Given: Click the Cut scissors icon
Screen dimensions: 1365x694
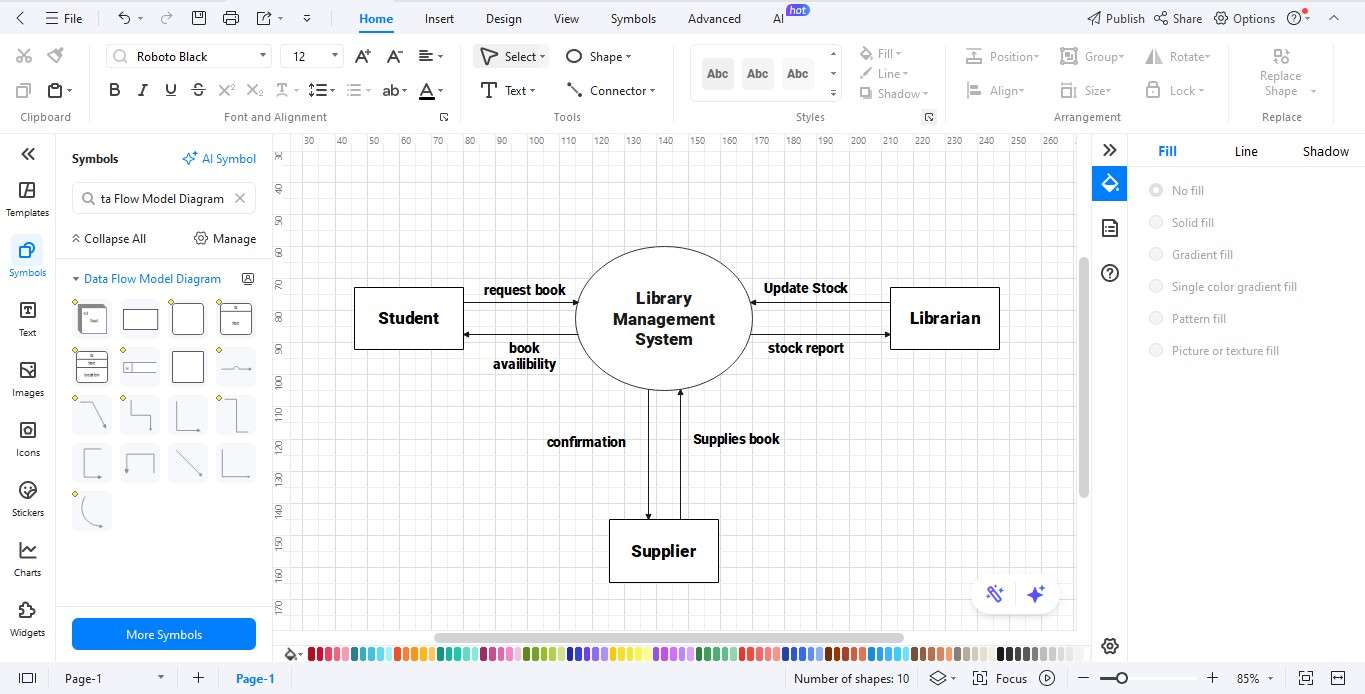Looking at the screenshot, I should click(x=24, y=56).
